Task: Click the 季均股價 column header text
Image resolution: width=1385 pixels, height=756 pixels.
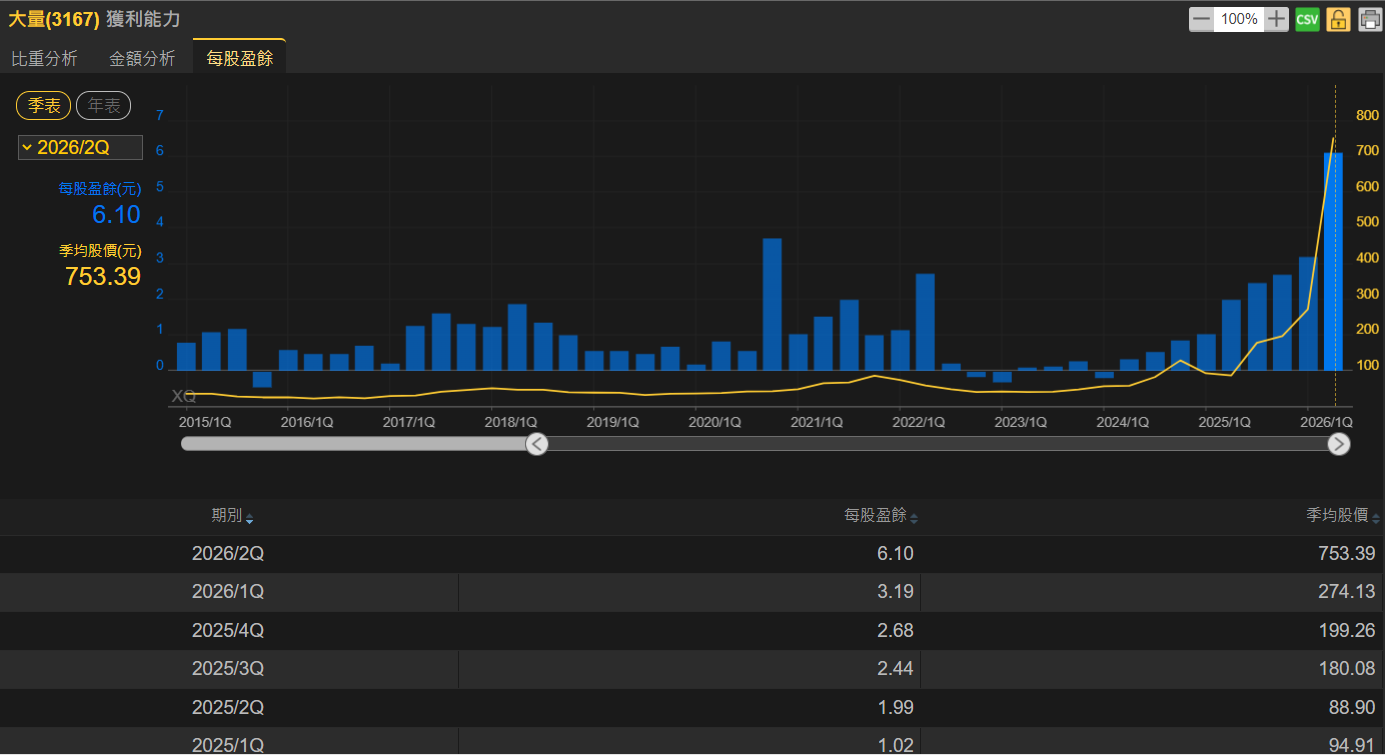Action: point(1337,516)
